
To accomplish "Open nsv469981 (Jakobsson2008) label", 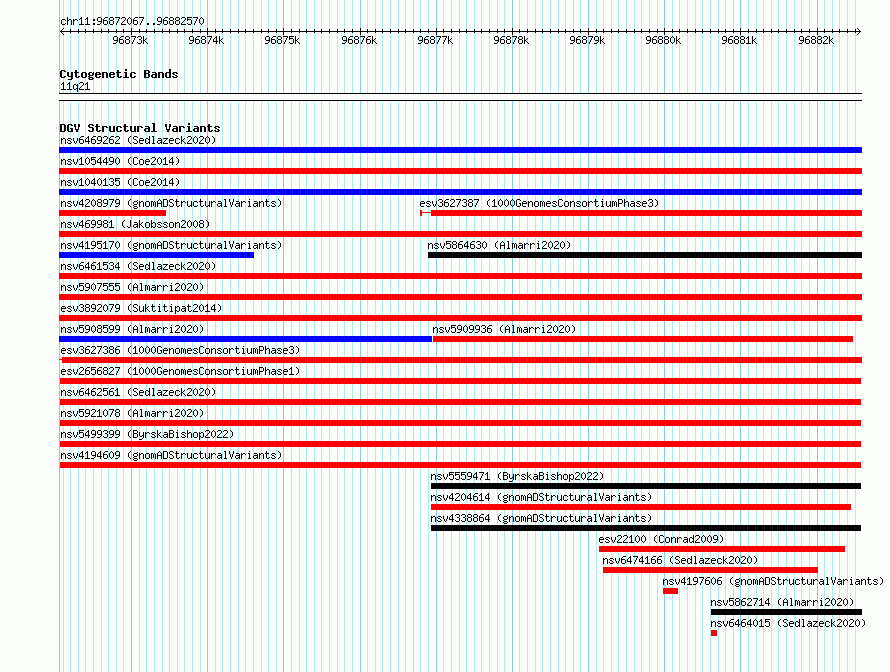I will pos(135,224).
